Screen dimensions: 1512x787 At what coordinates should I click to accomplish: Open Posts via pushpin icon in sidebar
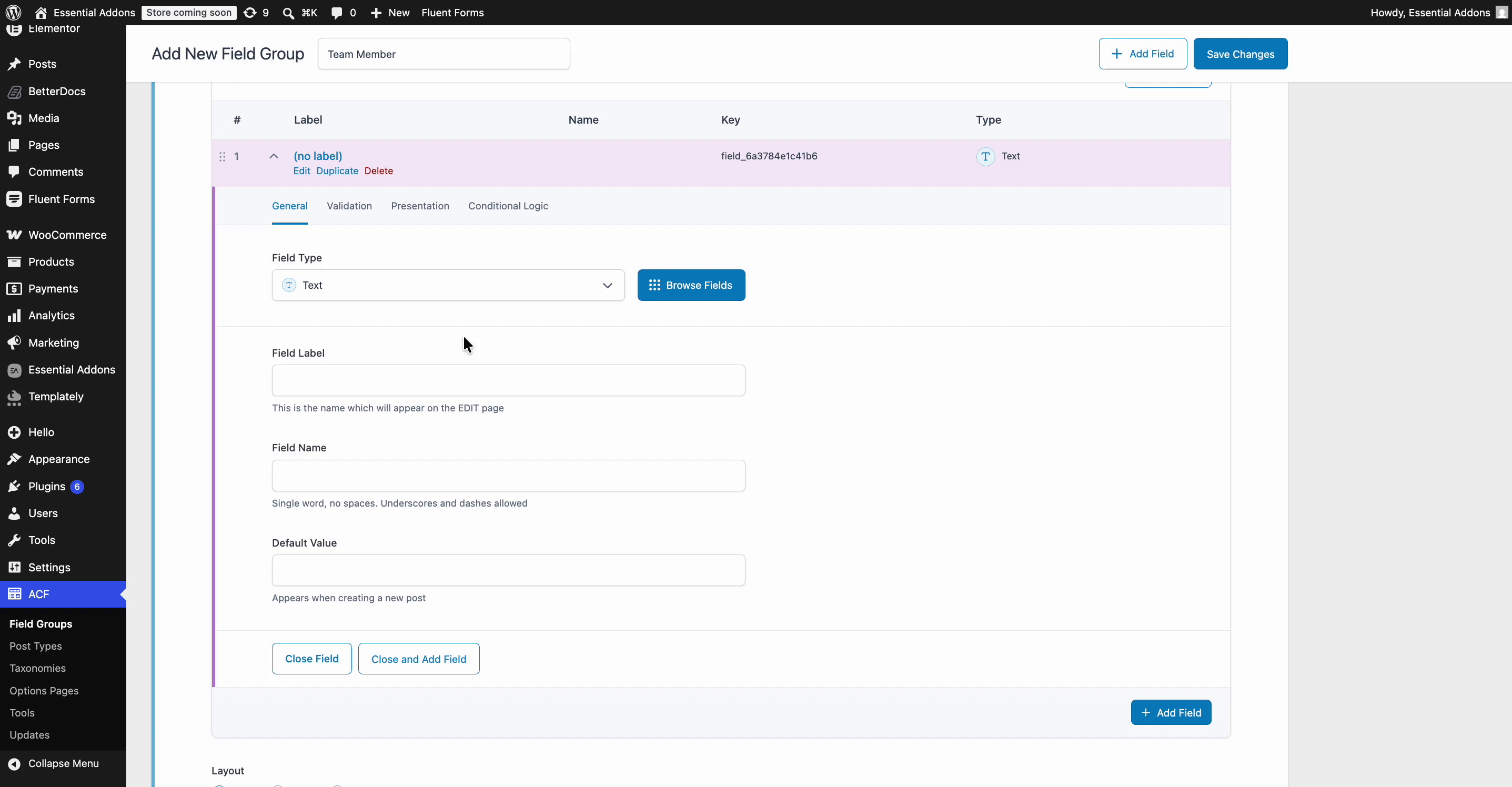(x=14, y=64)
